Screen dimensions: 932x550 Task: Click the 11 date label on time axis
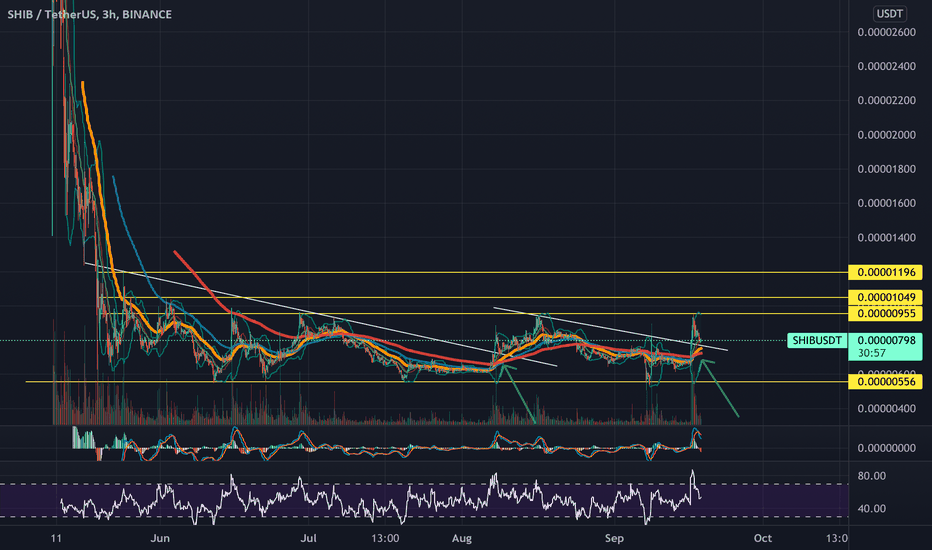point(56,538)
